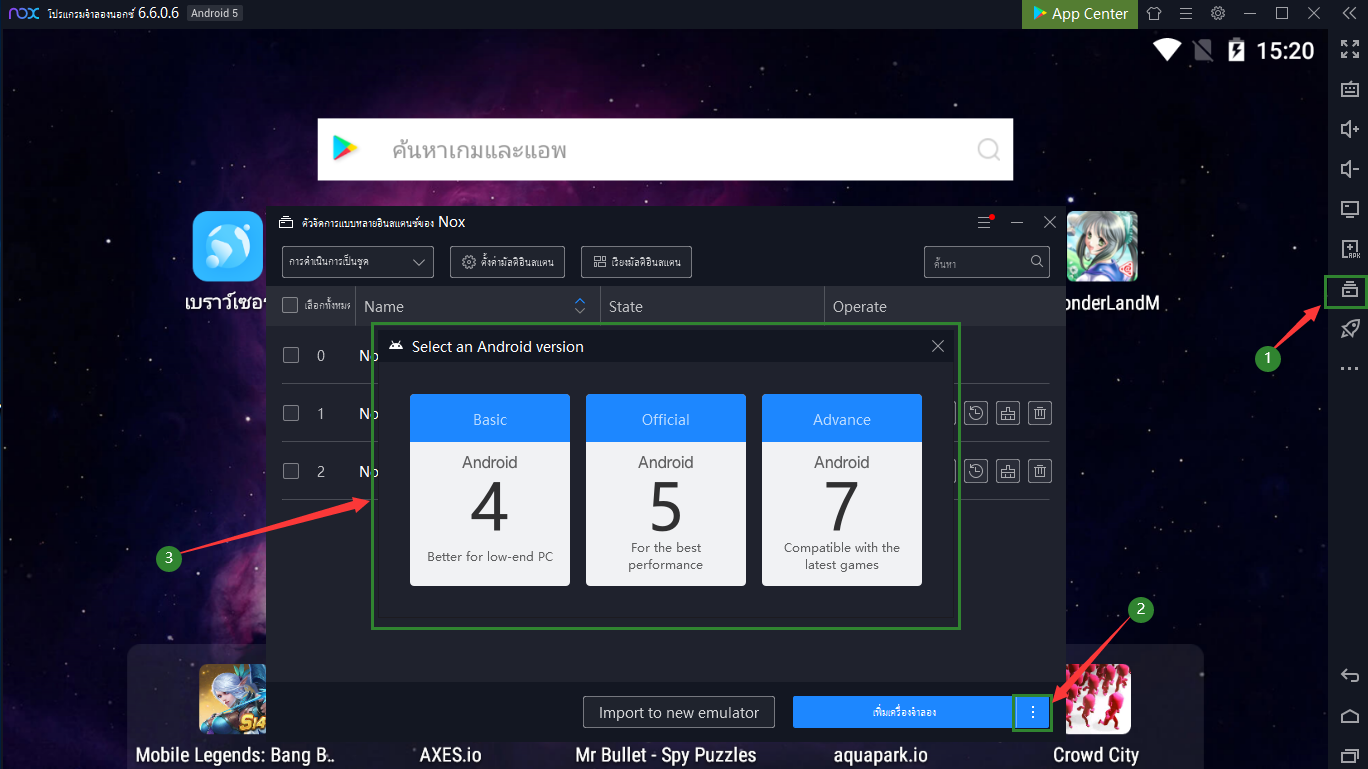The width and height of the screenshot is (1368, 769).
Task: Click the multi-instance manager search field
Action: pos(978,262)
